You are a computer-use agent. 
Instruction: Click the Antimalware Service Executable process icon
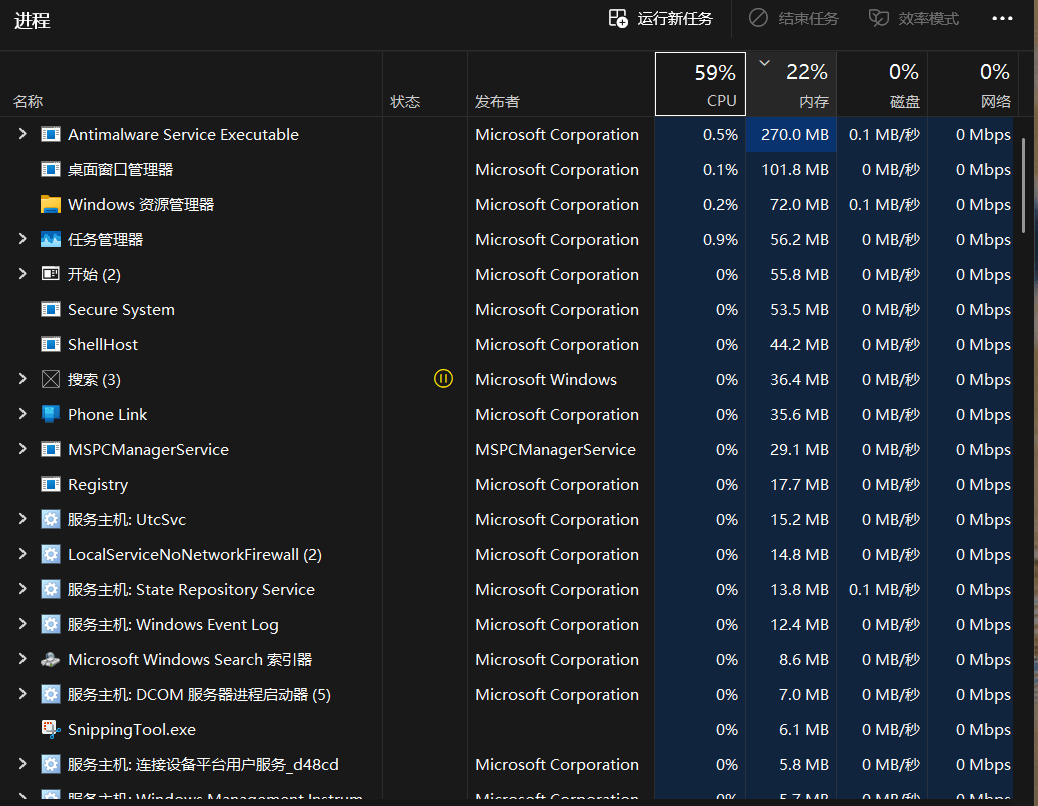coord(51,134)
